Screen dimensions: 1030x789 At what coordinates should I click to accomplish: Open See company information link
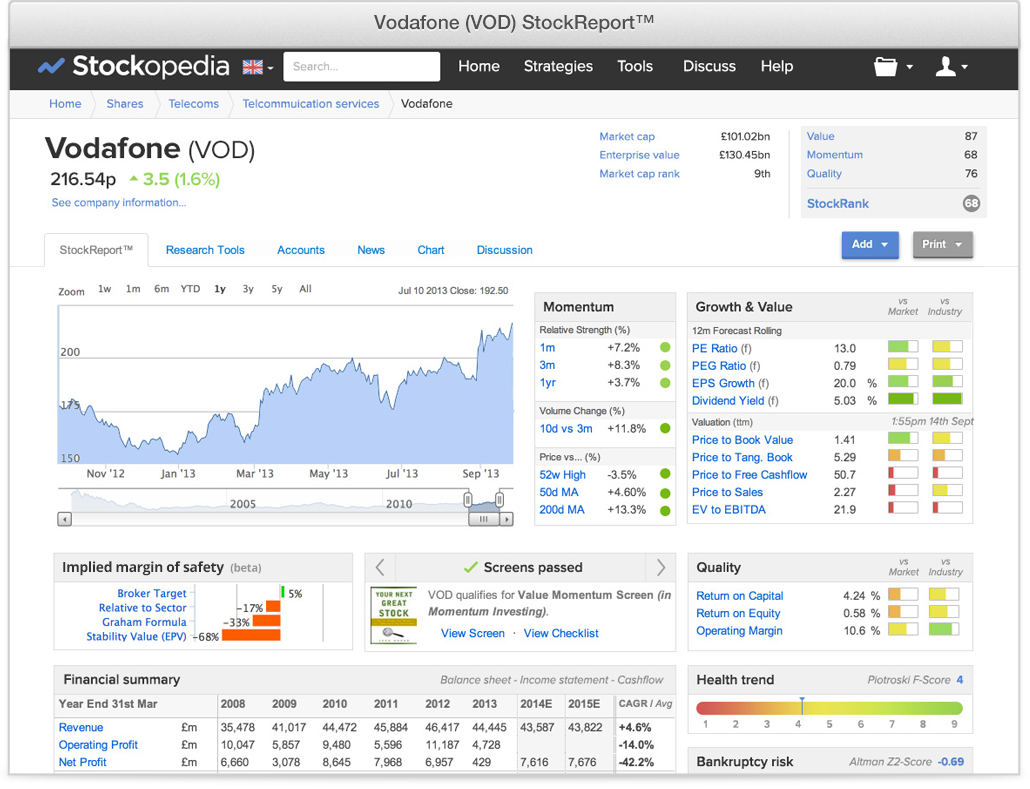pos(119,202)
